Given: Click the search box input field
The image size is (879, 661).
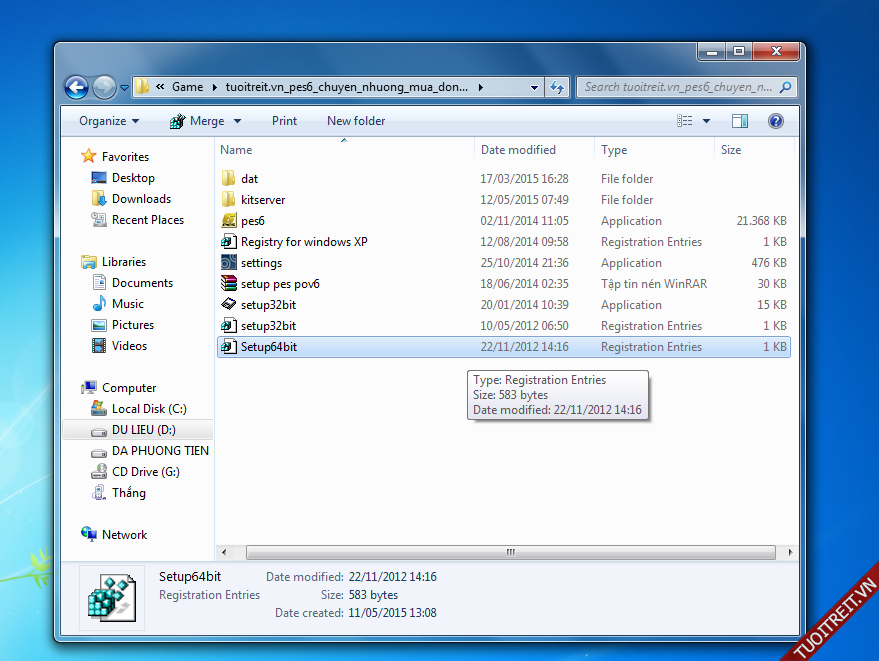Looking at the screenshot, I should pyautogui.click(x=677, y=87).
